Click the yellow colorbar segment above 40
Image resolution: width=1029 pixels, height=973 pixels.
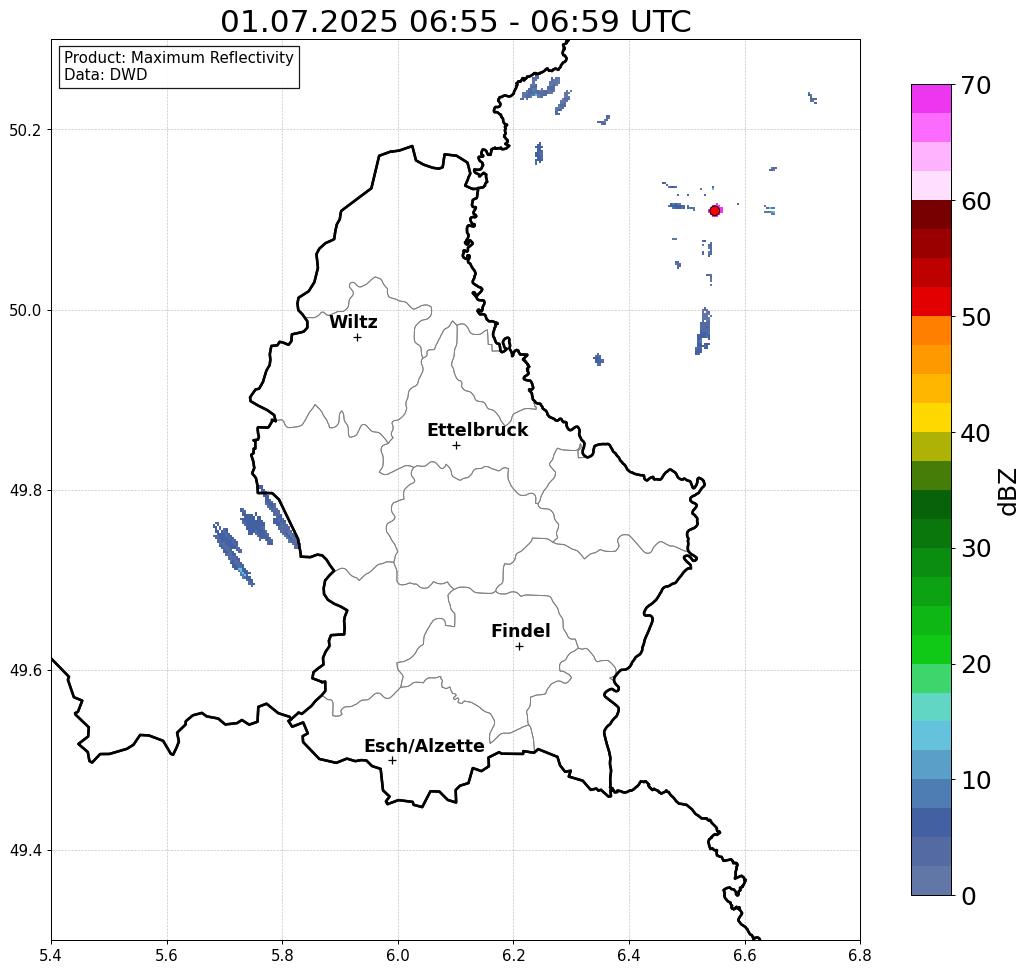click(931, 417)
